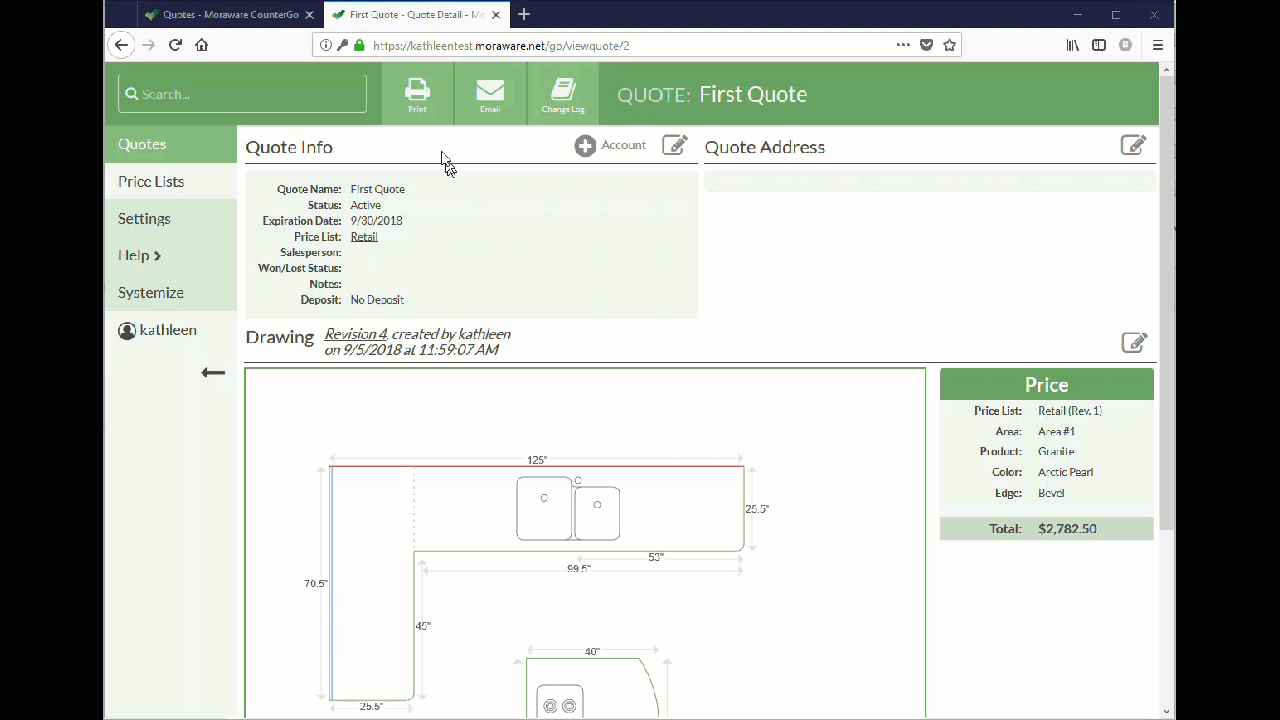Switch to Quotes Moraware CounterGo tab
The height and width of the screenshot is (720, 1280).
(228, 15)
